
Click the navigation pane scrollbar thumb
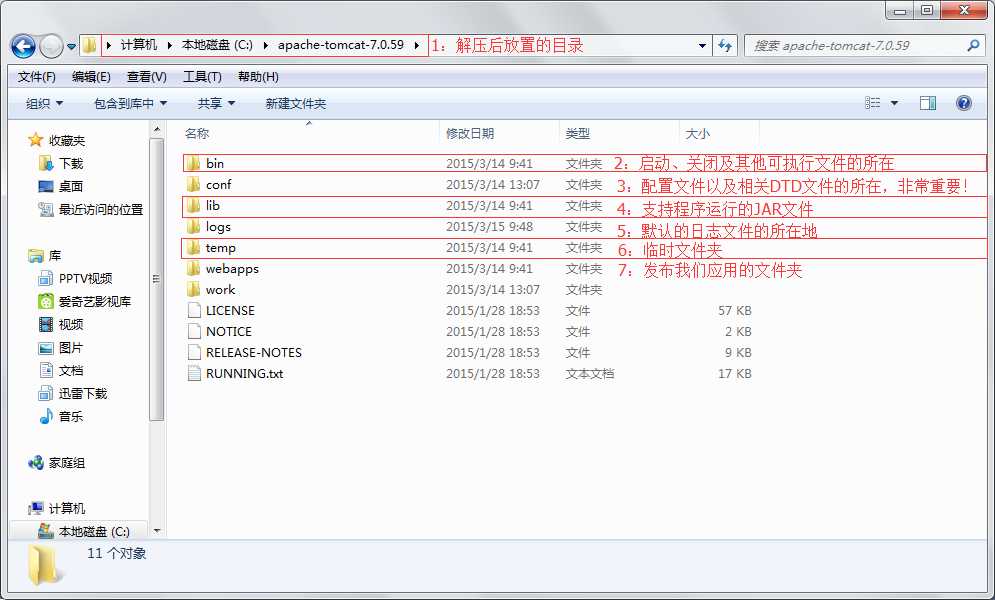click(x=157, y=279)
